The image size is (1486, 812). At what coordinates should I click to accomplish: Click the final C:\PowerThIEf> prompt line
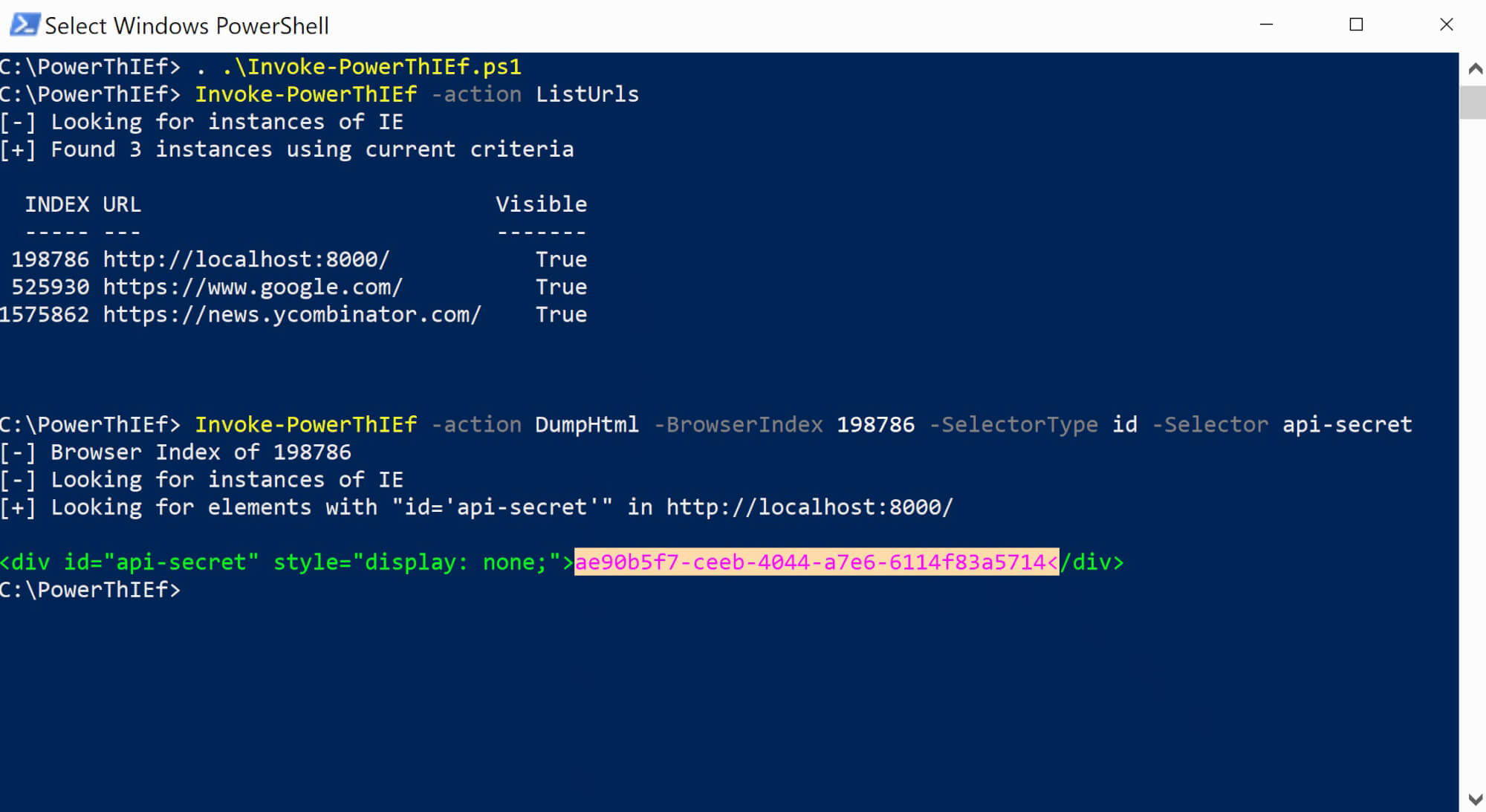(x=90, y=590)
